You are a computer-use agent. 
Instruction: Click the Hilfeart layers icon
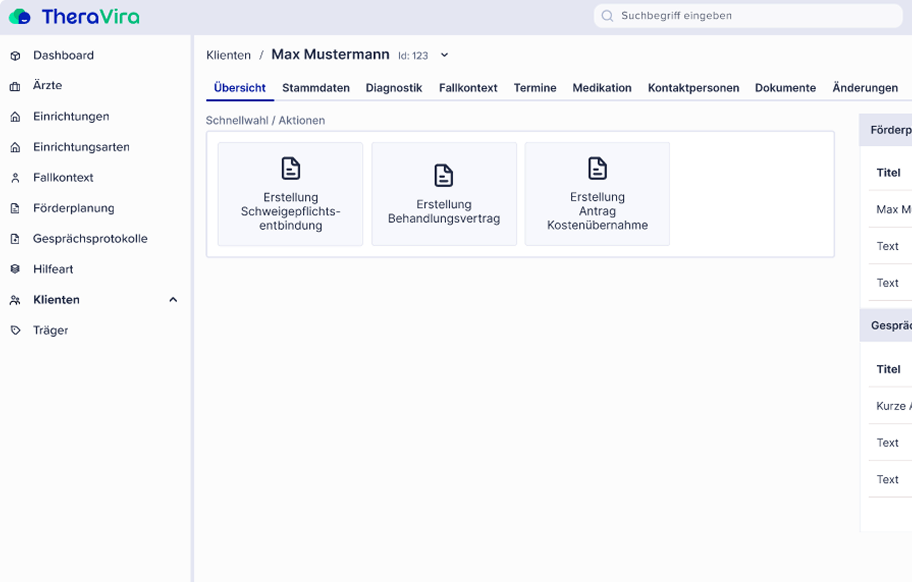click(x=15, y=270)
